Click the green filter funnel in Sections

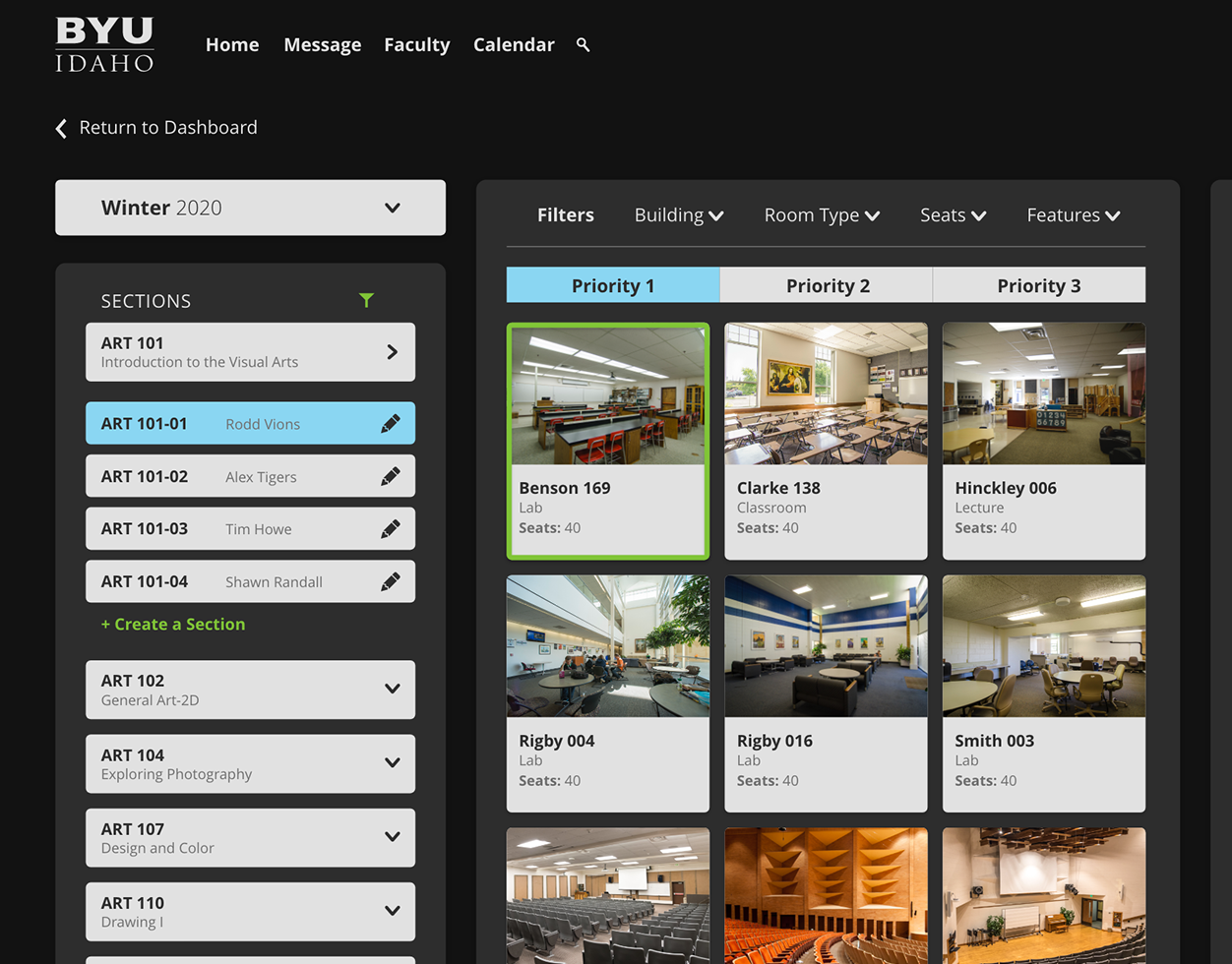click(x=366, y=300)
